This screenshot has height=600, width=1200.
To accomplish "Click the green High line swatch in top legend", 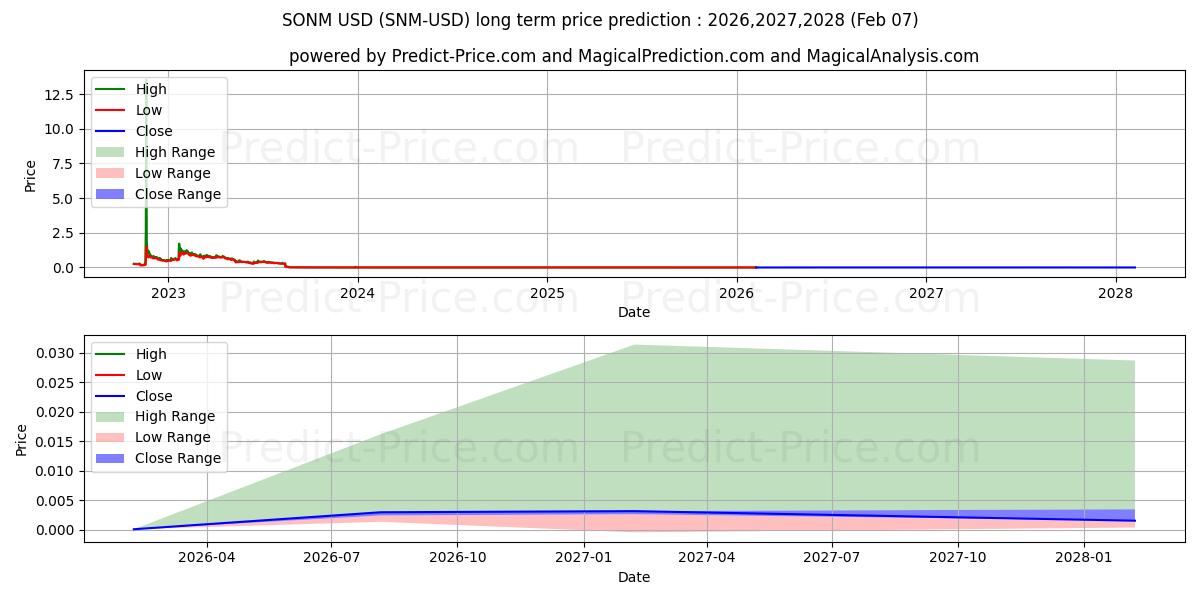I will [x=111, y=90].
